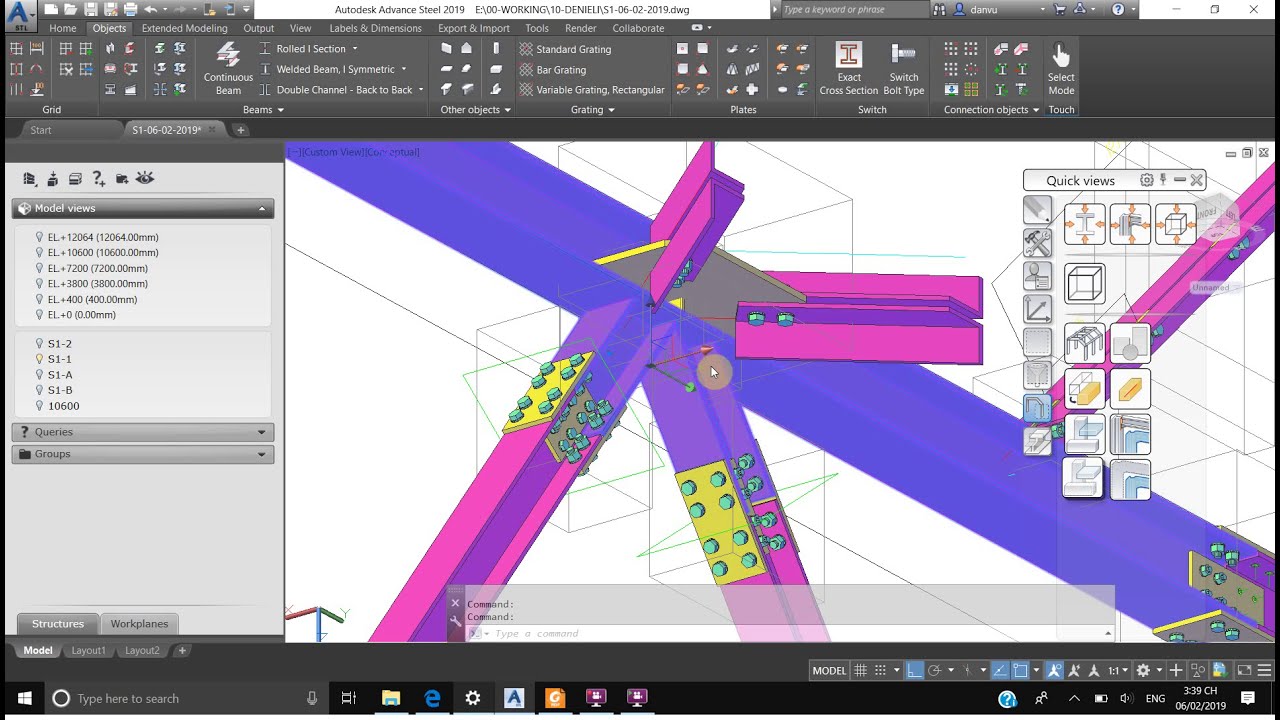Open the annotation scale 1:1 dropdown
Screen dimensions: 1280x720
(x=1120, y=671)
